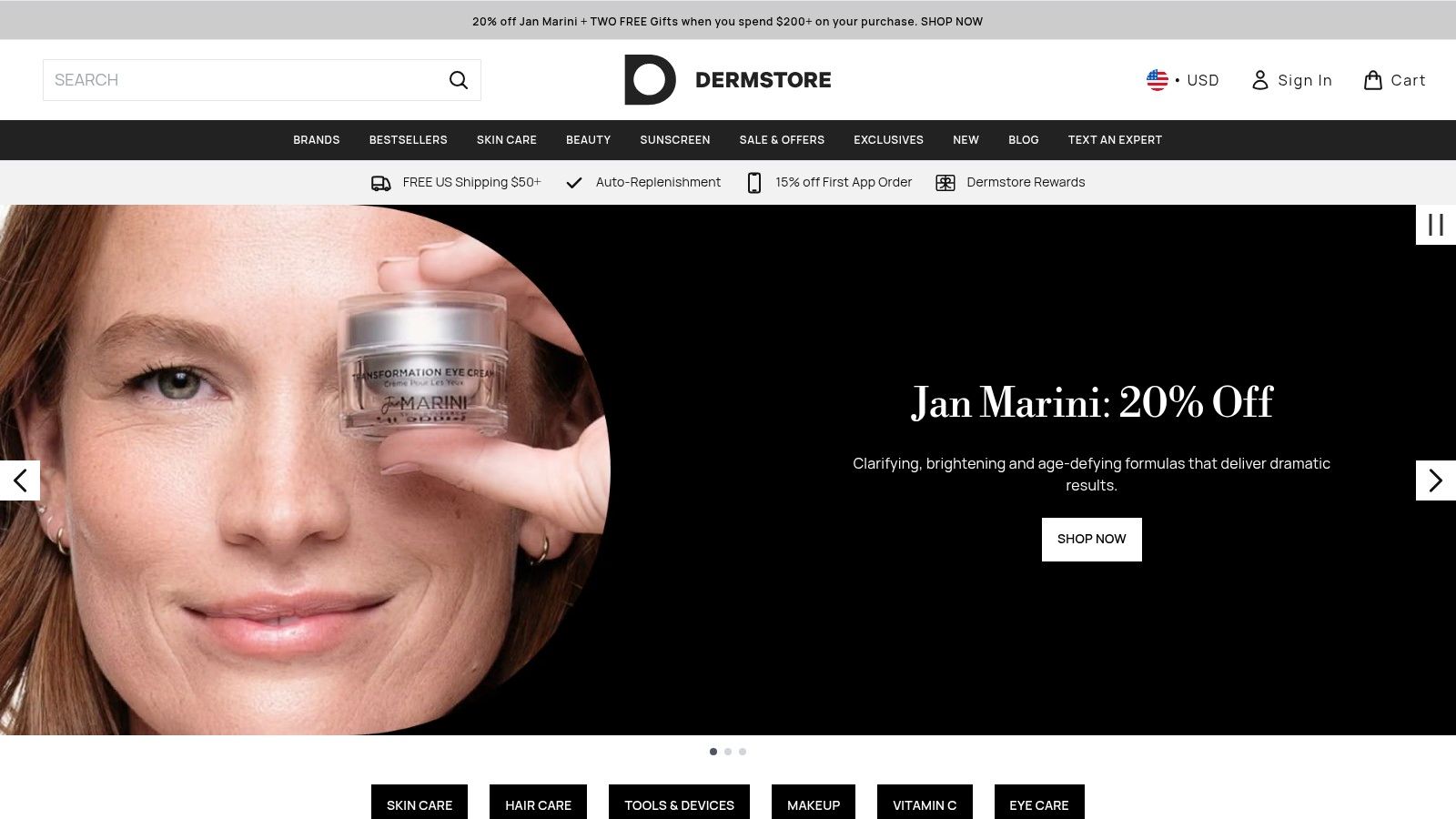1456x819 pixels.
Task: Pause the hero carousel
Action: click(1436, 225)
